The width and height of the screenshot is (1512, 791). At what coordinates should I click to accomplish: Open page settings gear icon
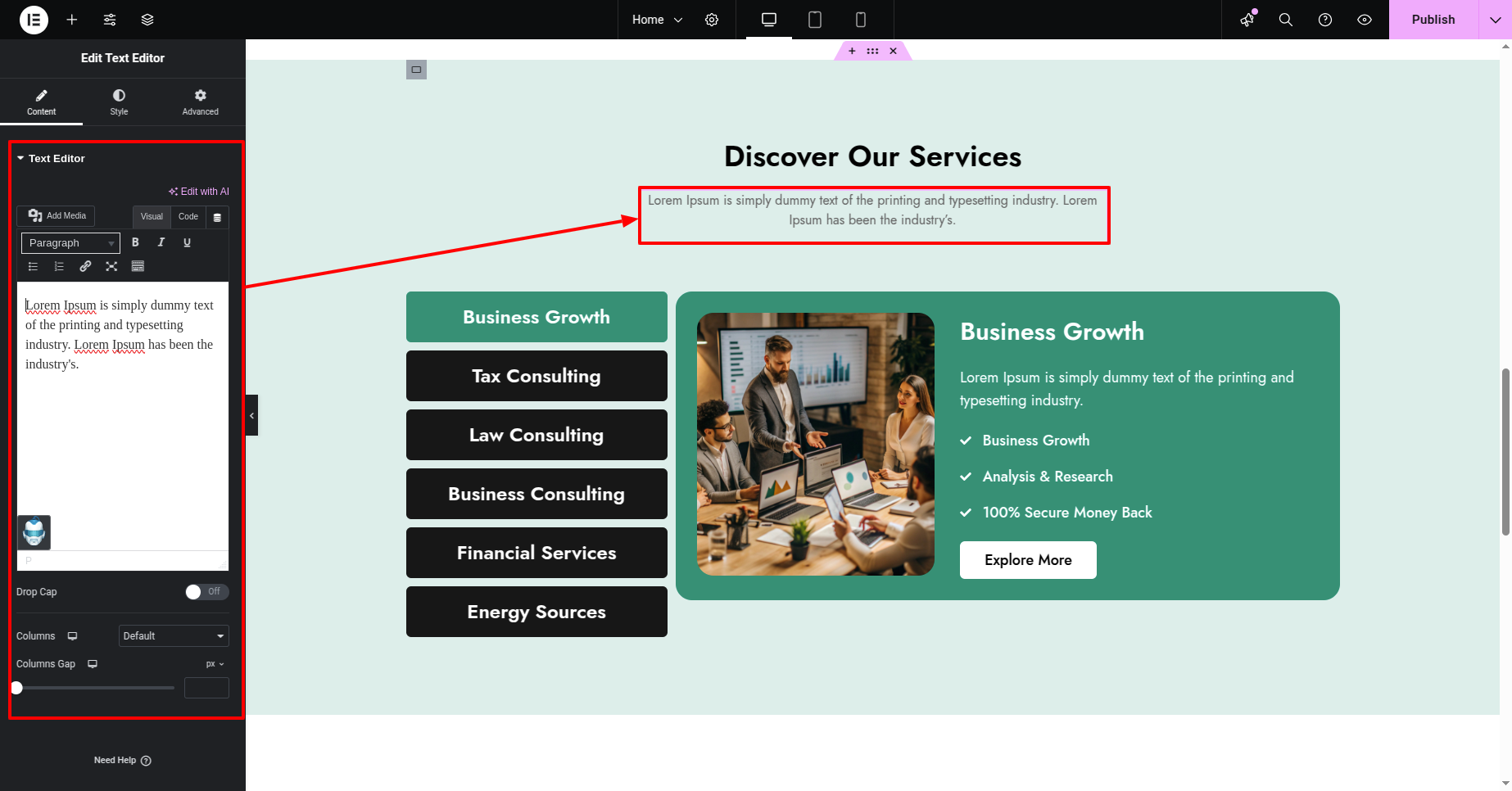point(712,20)
